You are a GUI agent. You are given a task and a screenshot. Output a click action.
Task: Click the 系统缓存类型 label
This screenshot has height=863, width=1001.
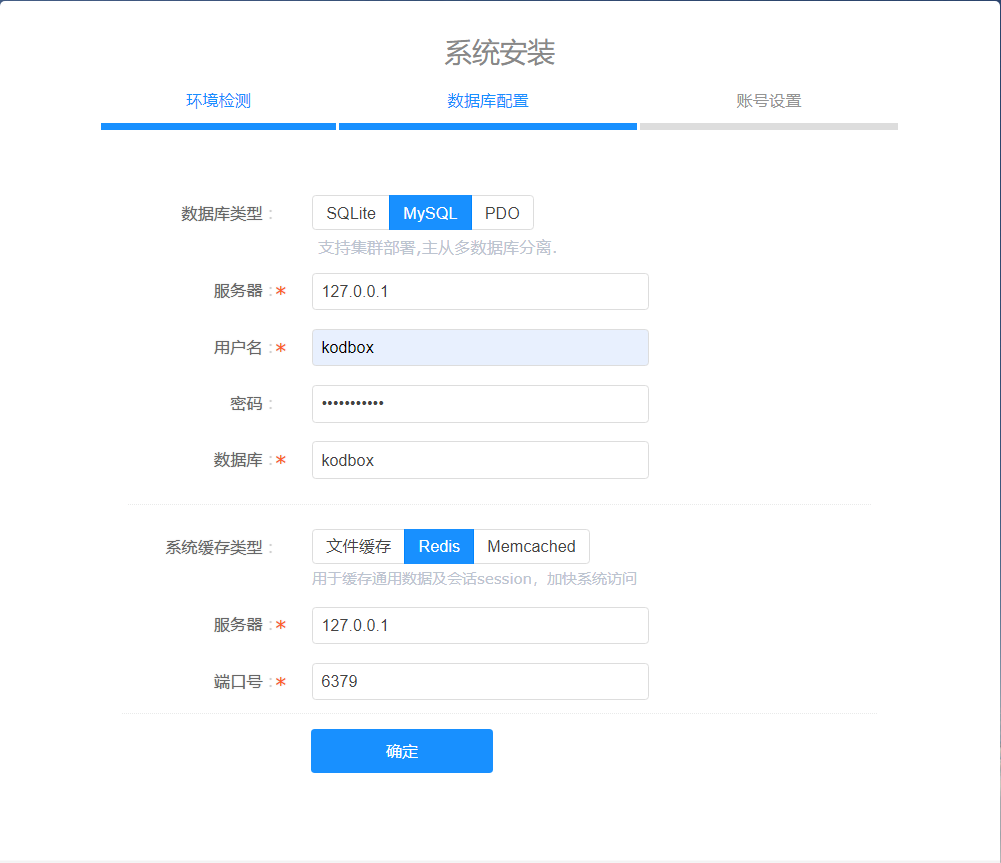tap(214, 547)
